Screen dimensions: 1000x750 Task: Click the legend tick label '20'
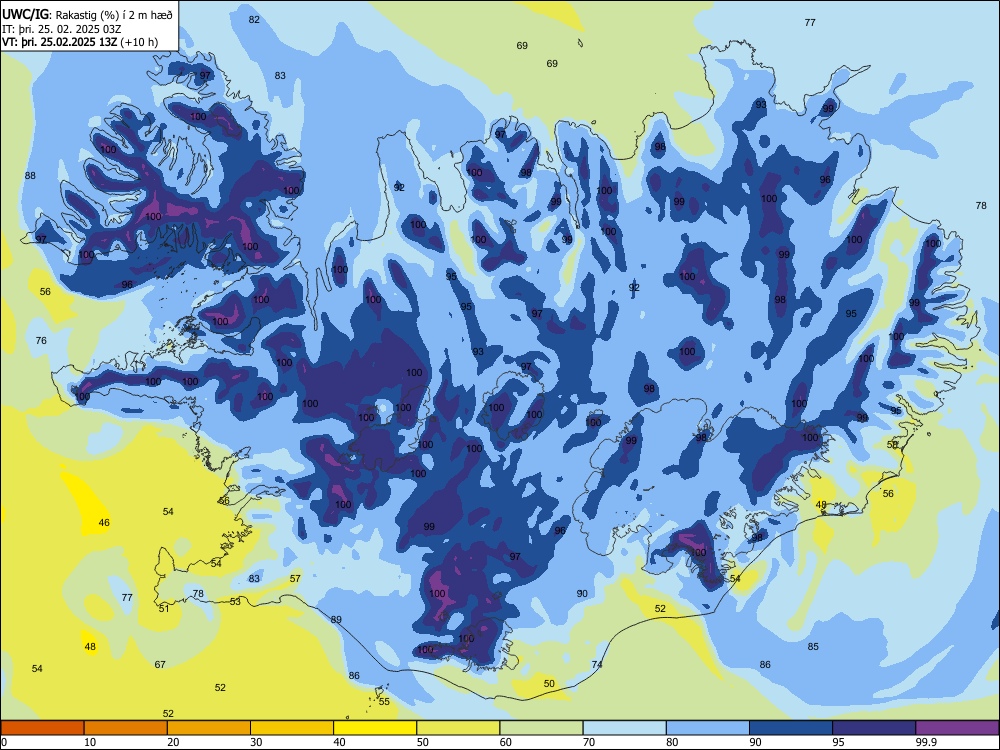coord(173,742)
